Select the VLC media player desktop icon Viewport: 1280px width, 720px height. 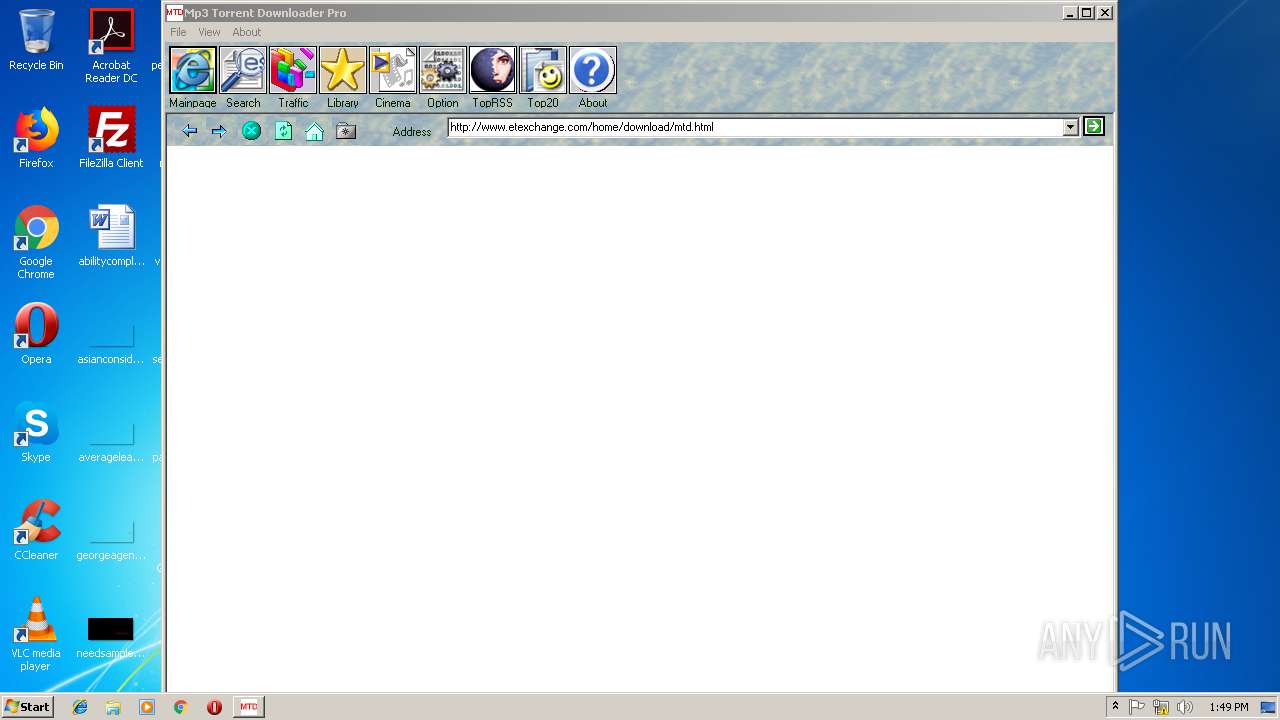36,634
